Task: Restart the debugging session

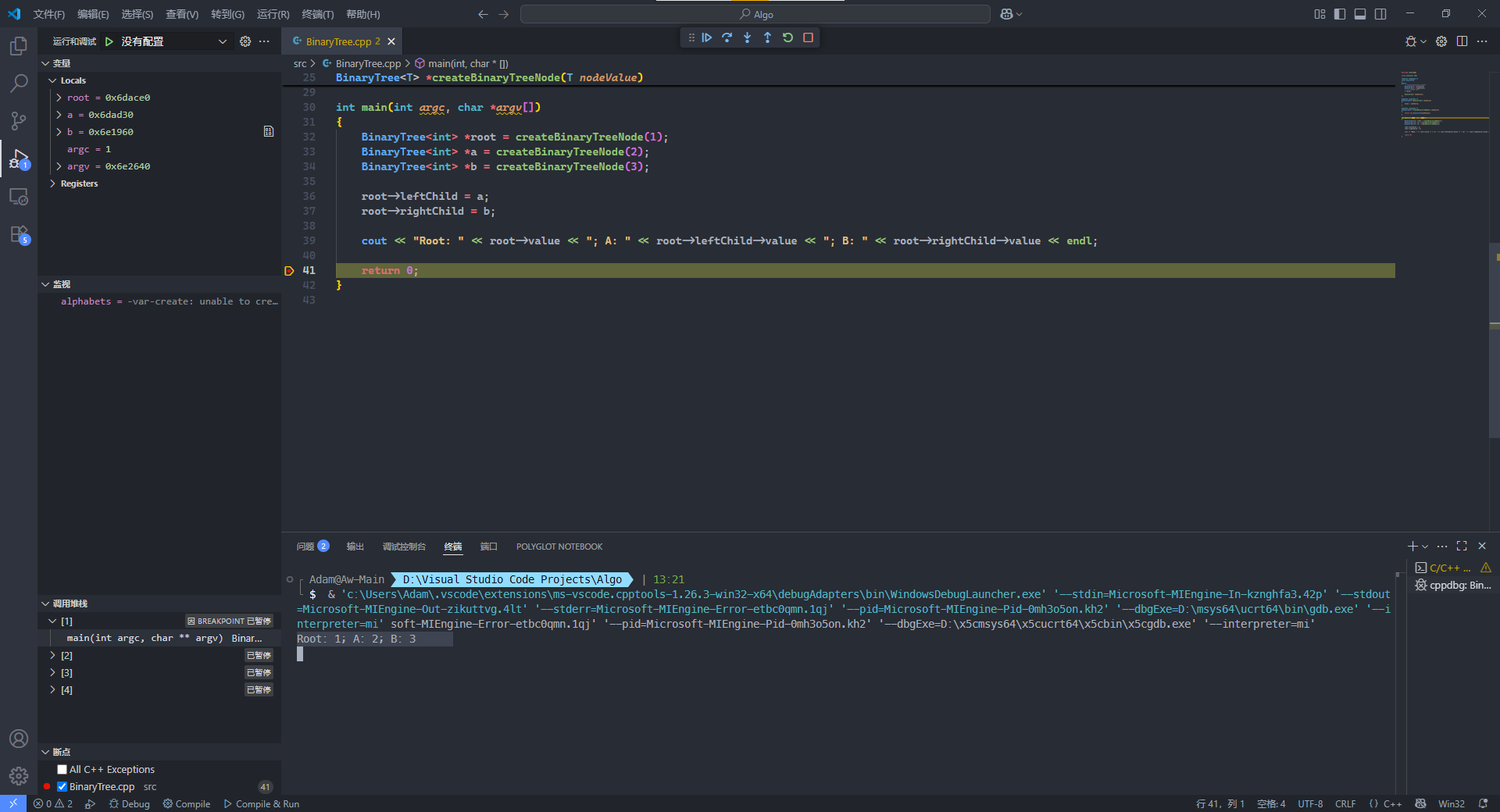Action: tap(787, 37)
